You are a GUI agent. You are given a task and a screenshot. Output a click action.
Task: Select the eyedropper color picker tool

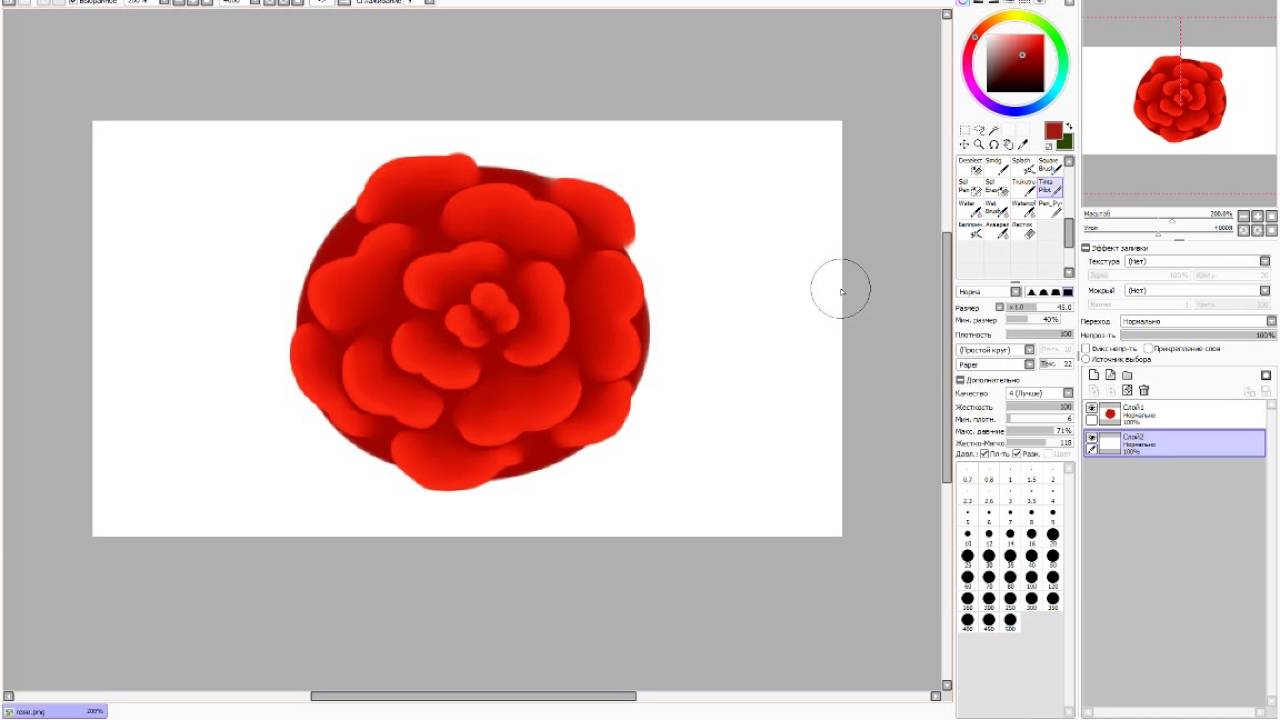click(1023, 145)
